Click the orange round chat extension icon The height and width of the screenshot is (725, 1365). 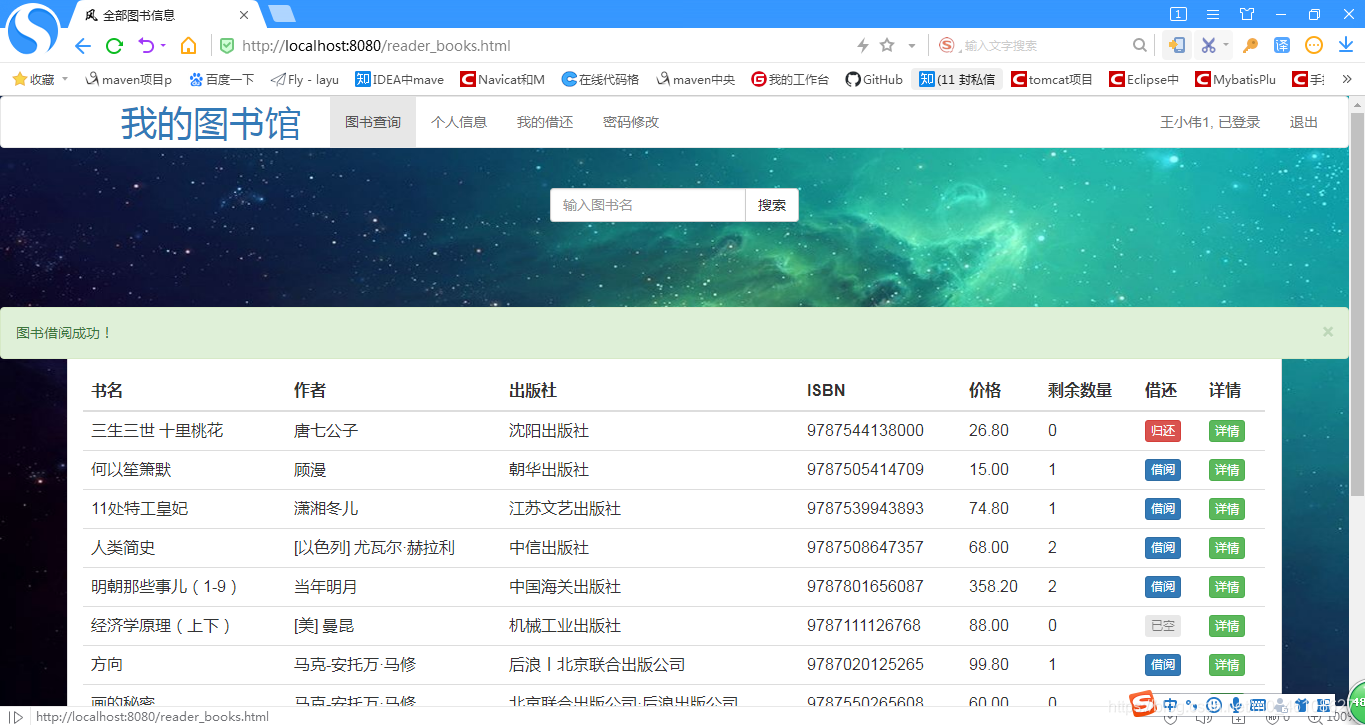(x=1314, y=45)
